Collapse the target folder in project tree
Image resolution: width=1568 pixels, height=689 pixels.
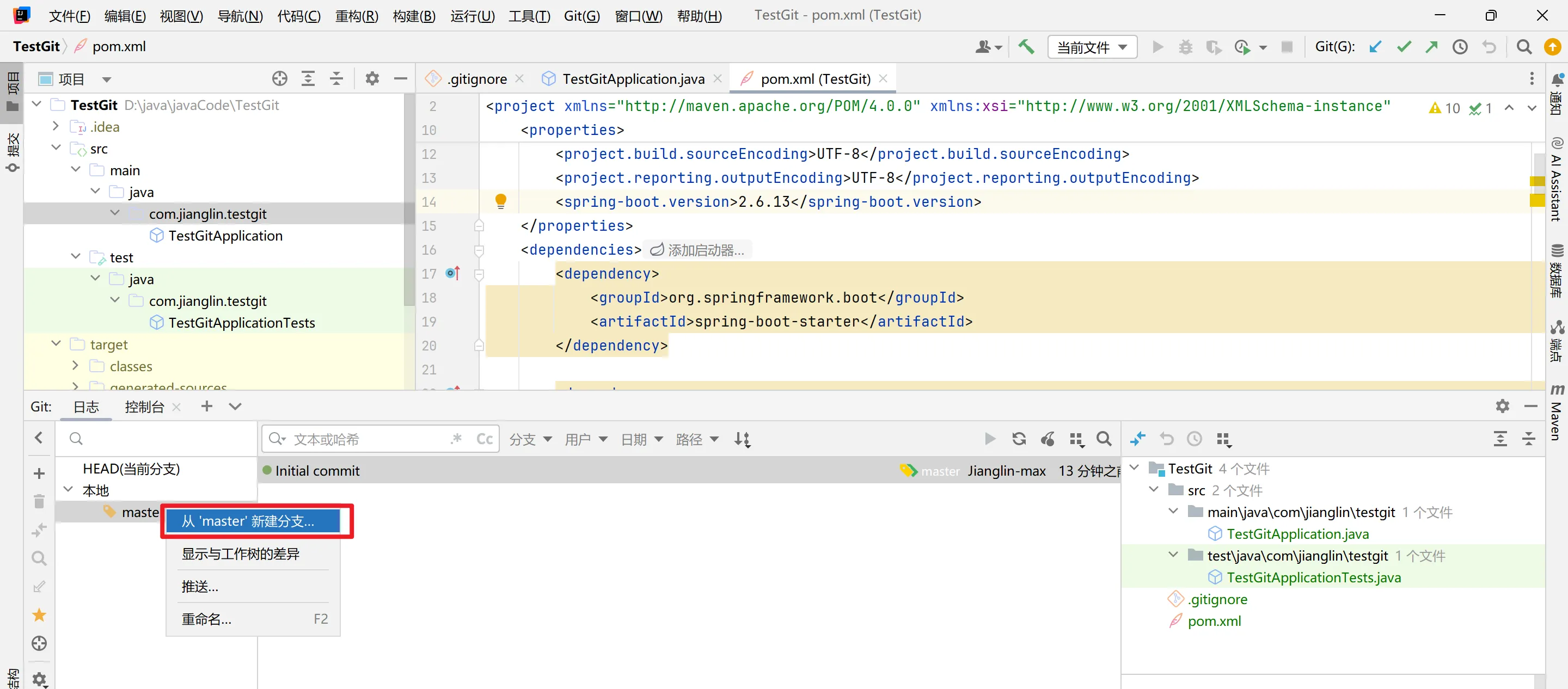(x=56, y=343)
